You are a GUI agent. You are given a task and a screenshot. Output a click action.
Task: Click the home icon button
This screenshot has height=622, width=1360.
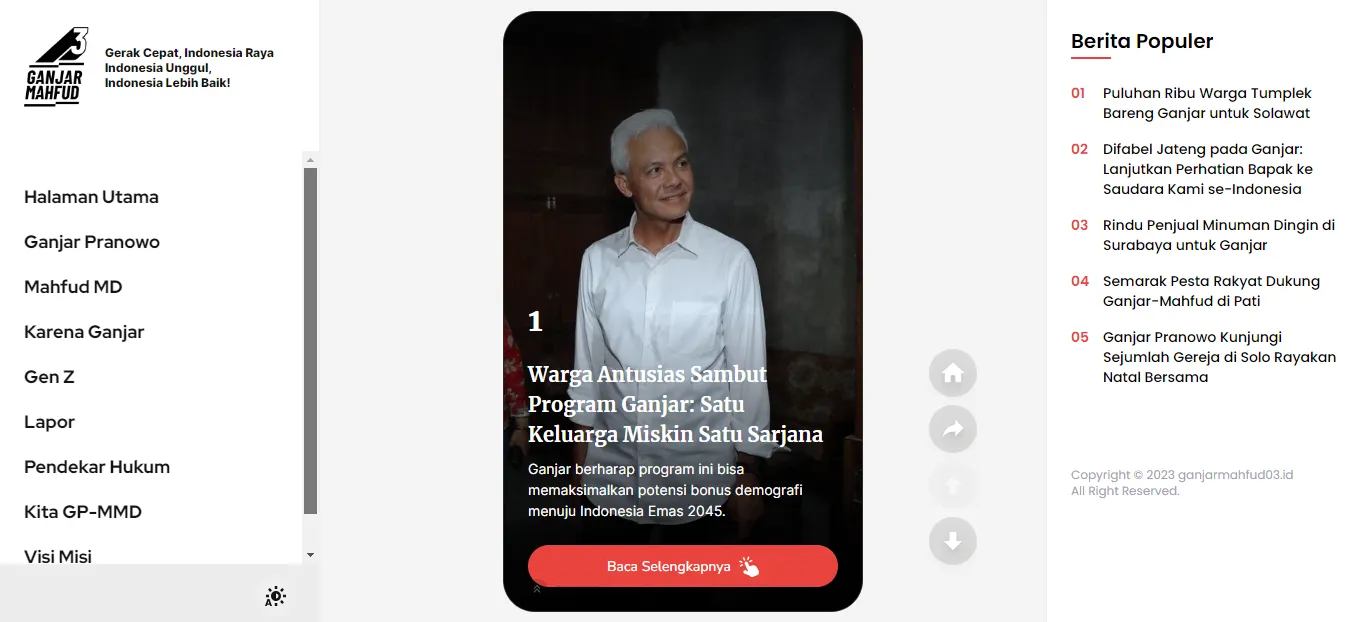pos(953,373)
